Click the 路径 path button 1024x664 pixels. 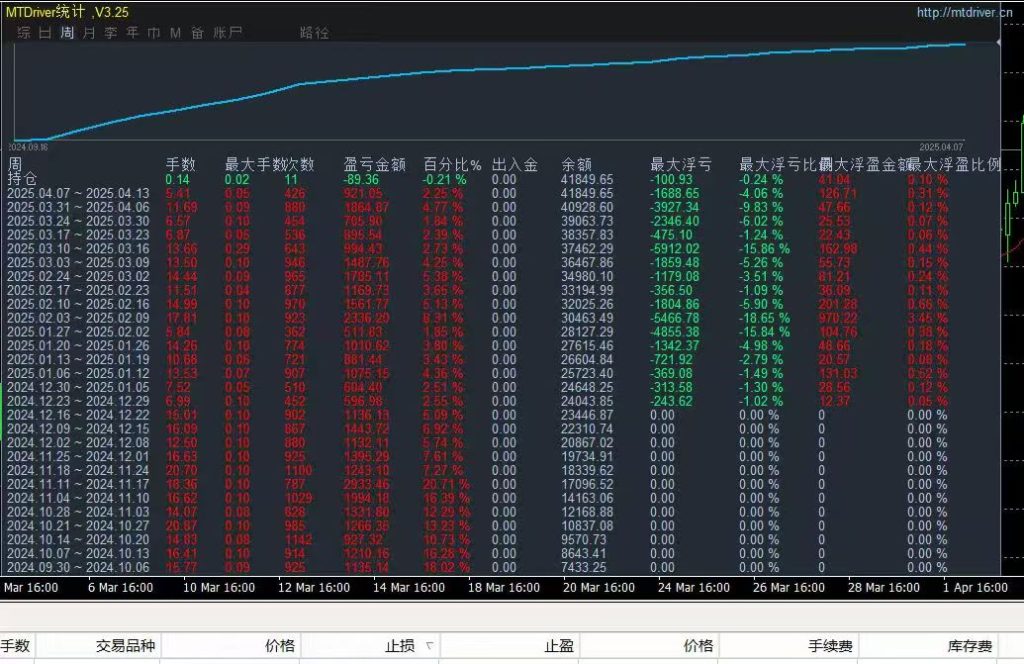point(314,33)
